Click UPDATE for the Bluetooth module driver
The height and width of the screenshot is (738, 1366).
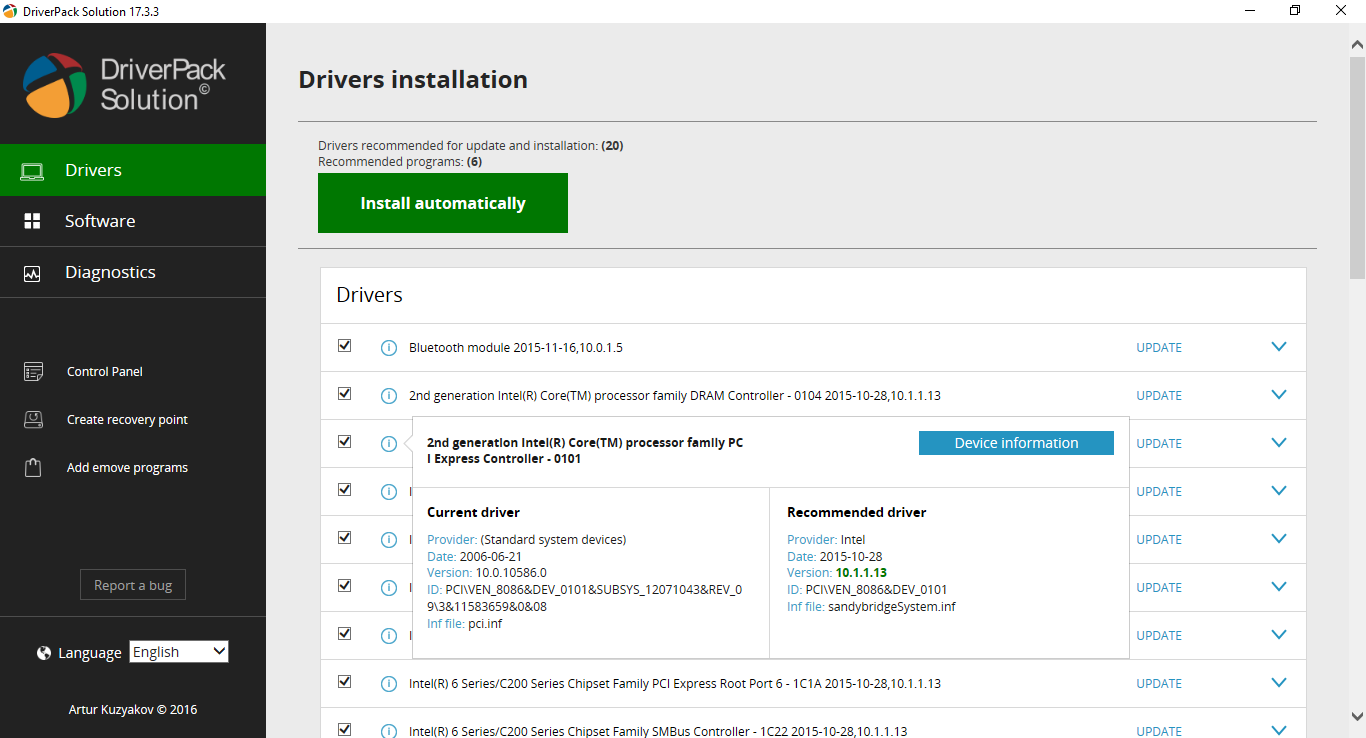1159,348
